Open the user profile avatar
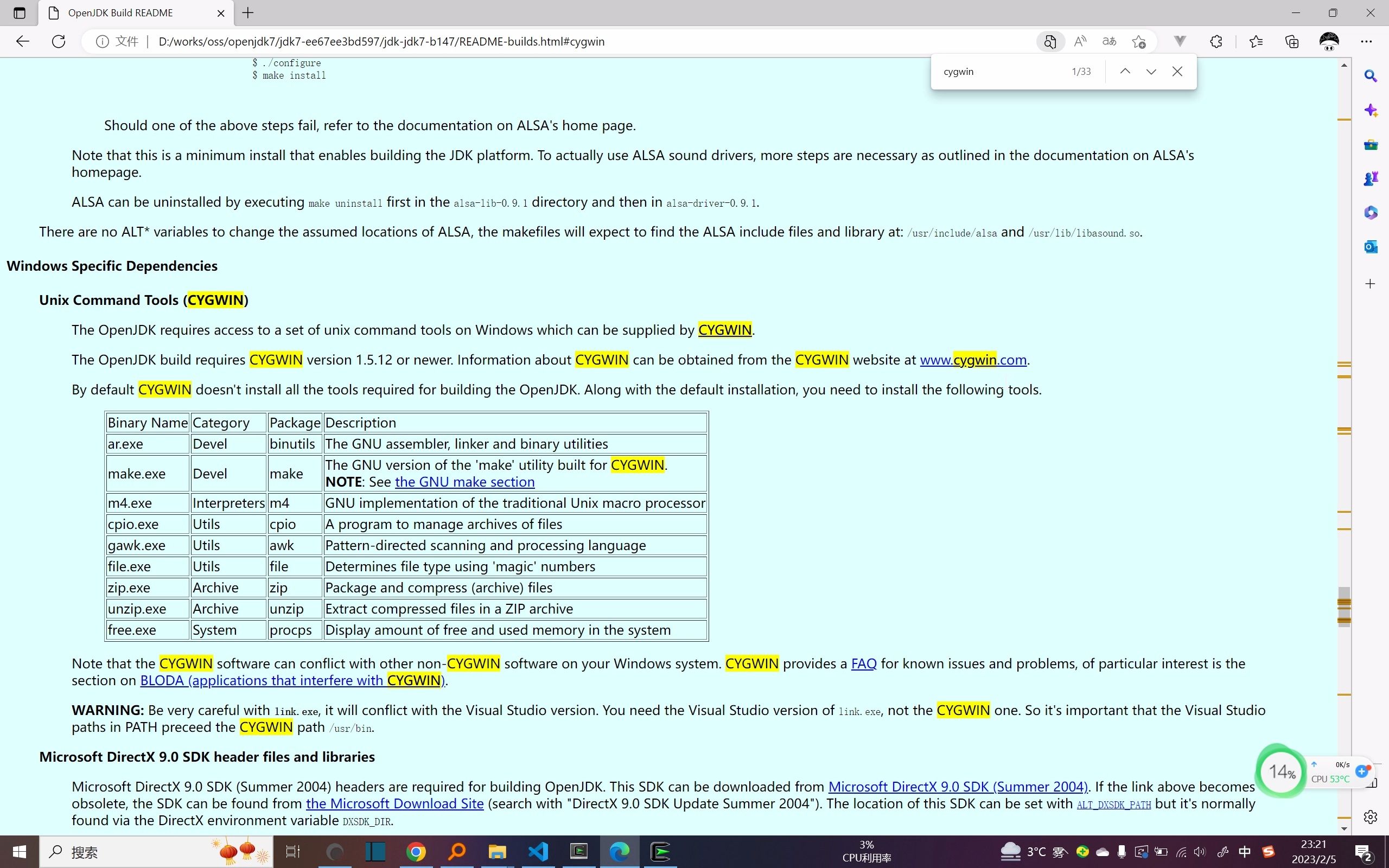Viewport: 1389px width, 868px height. (1329, 41)
